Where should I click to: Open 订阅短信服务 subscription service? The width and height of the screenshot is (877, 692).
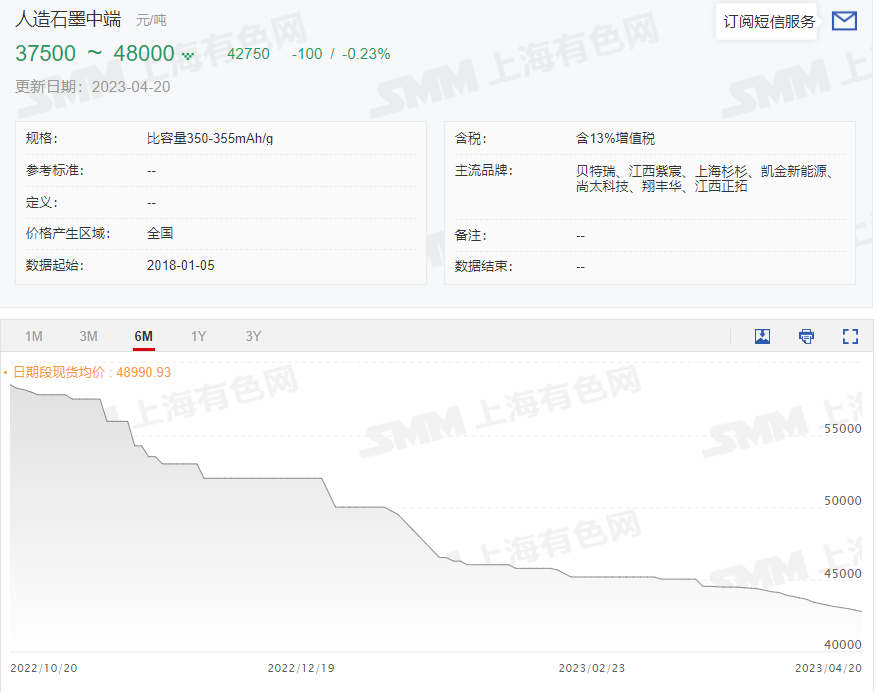tap(769, 21)
